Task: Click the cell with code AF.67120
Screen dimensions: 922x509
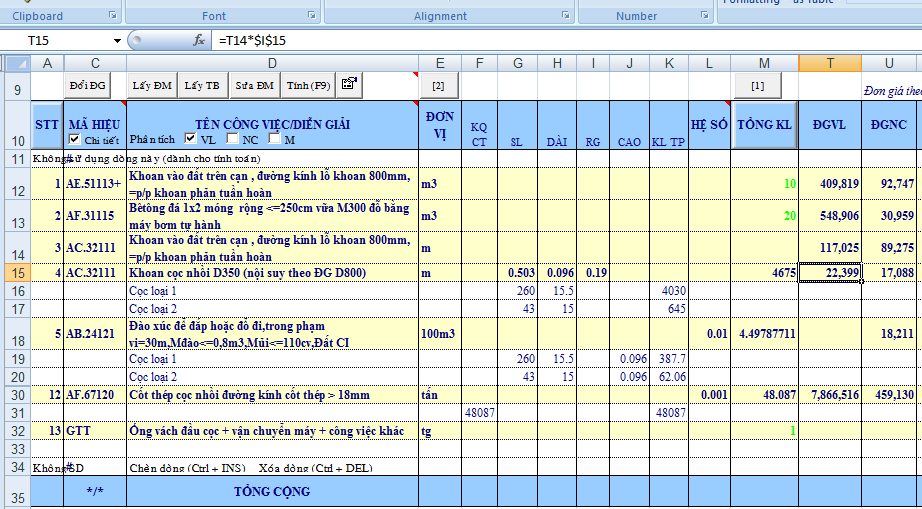Action: (95, 395)
